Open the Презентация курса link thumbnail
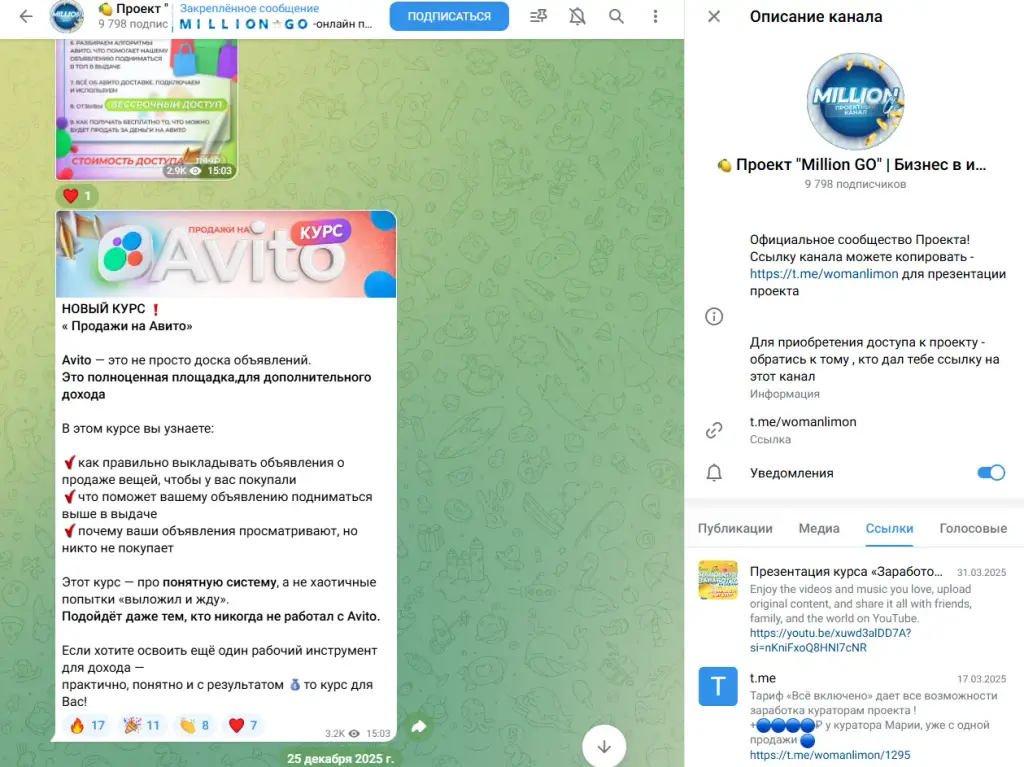This screenshot has width=1024, height=767. [718, 579]
